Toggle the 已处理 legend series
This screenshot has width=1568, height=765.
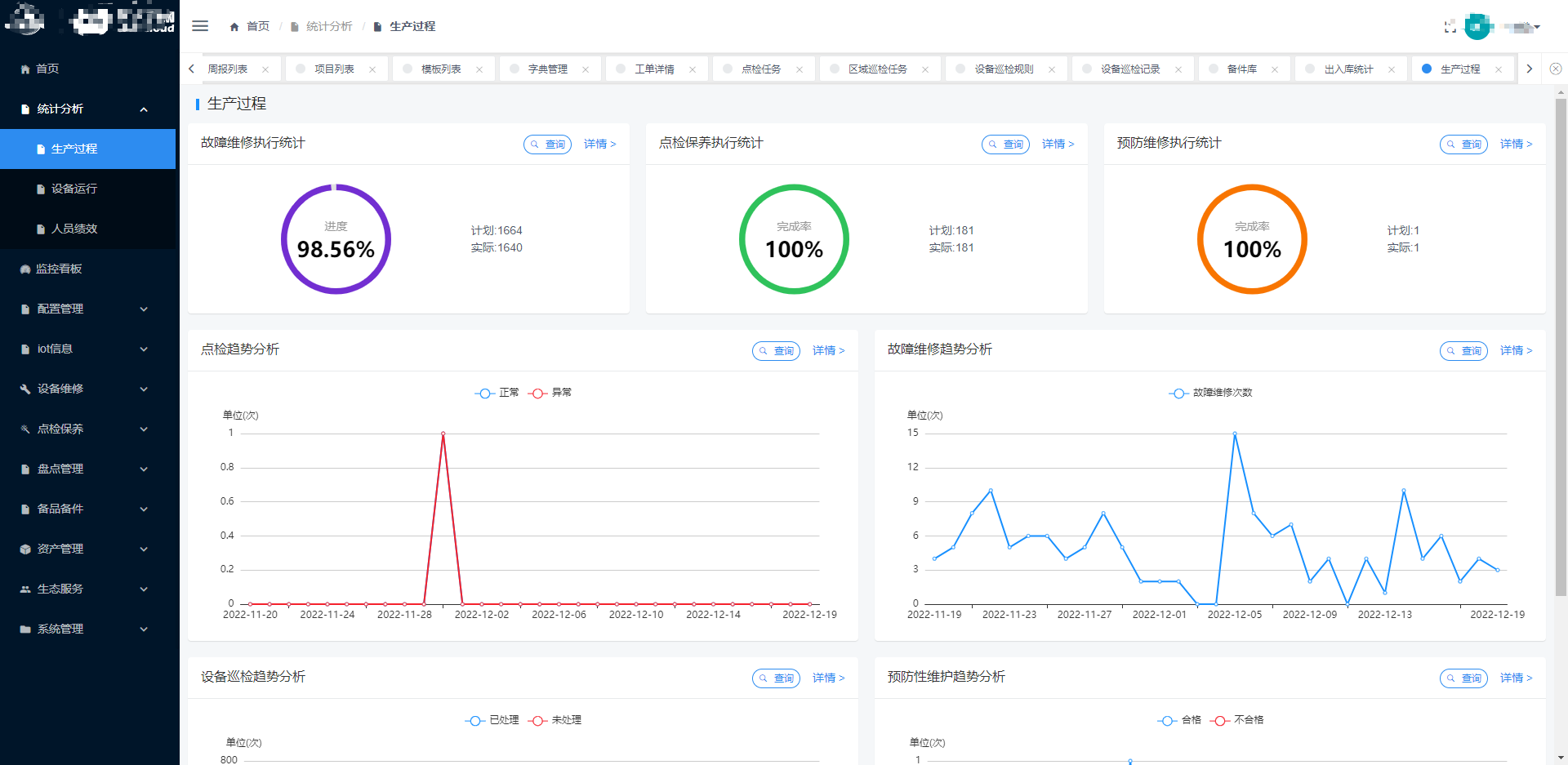pos(492,720)
